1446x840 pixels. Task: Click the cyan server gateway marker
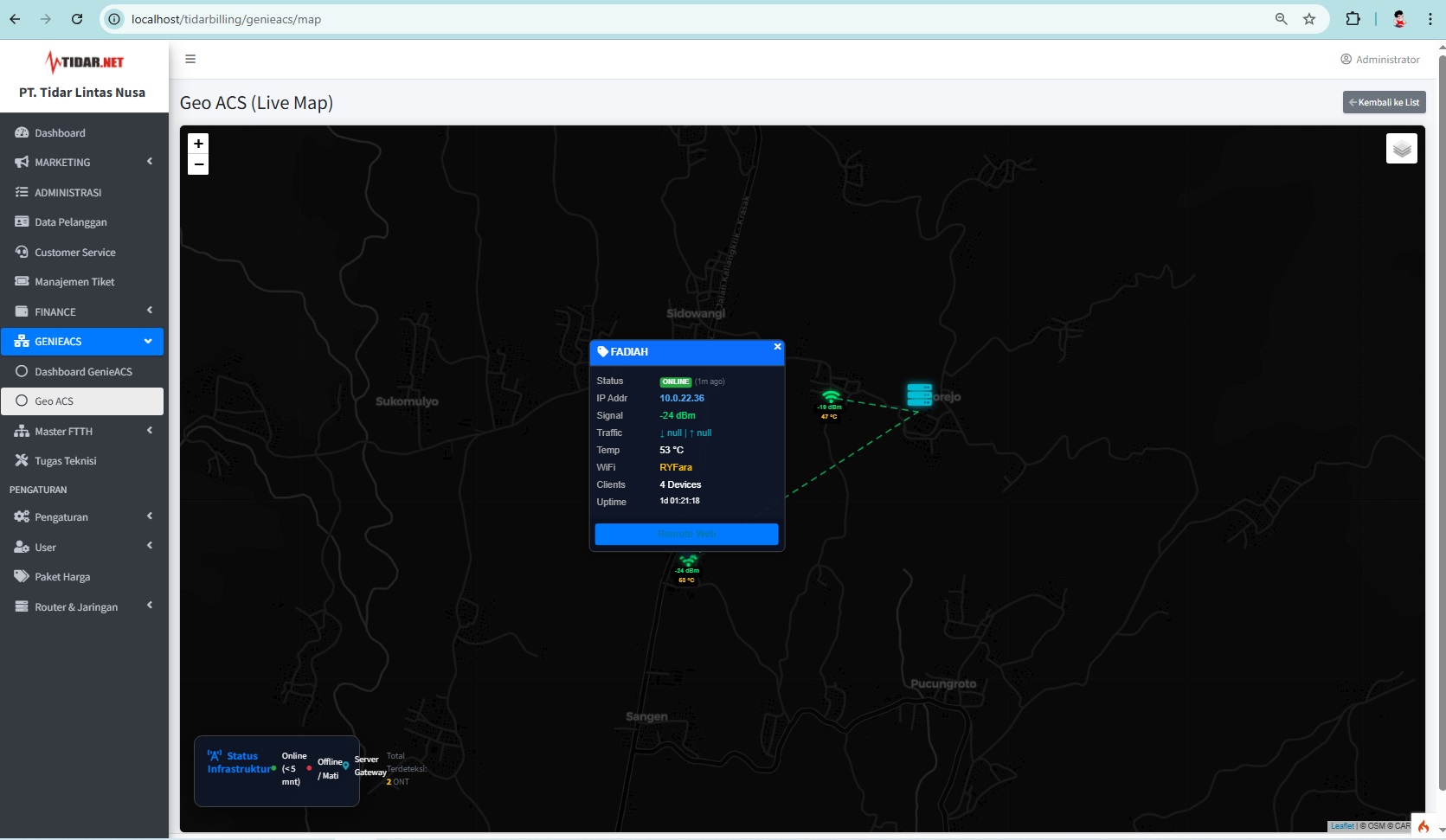point(919,395)
